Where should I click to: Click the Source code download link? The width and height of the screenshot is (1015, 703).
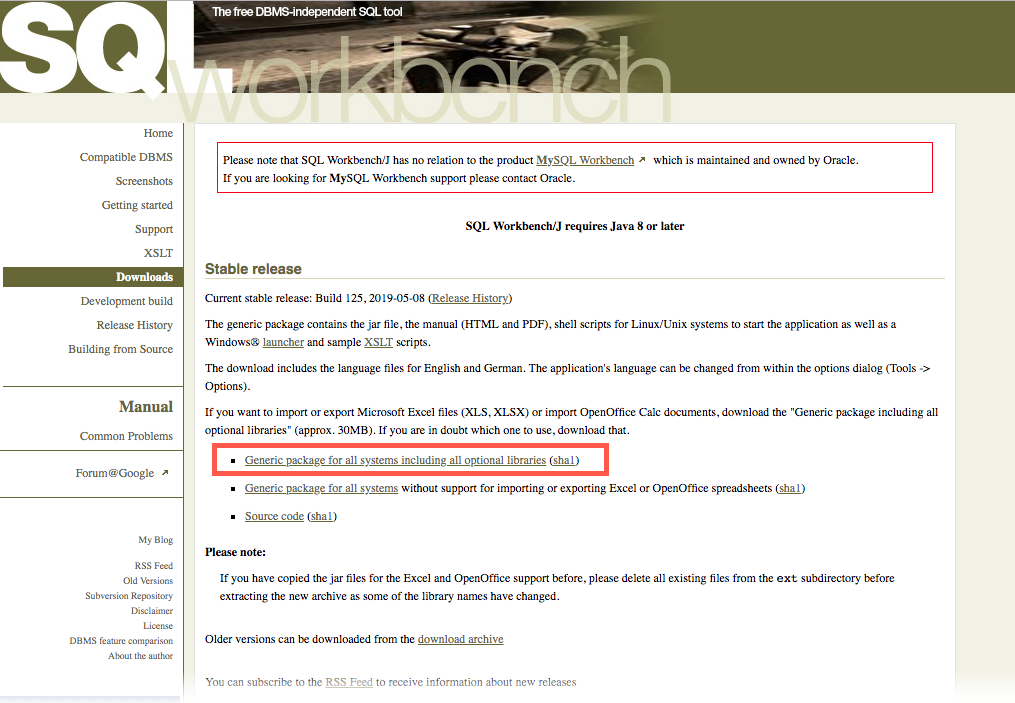click(274, 516)
